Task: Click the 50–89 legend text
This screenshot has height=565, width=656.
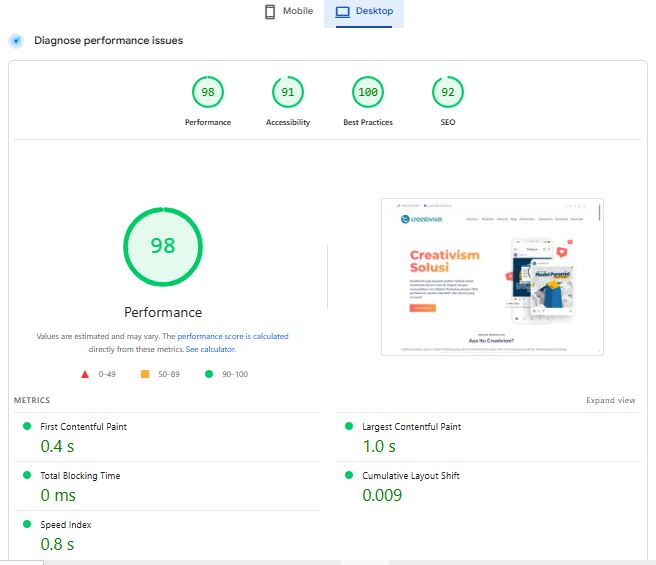Action: [169, 374]
